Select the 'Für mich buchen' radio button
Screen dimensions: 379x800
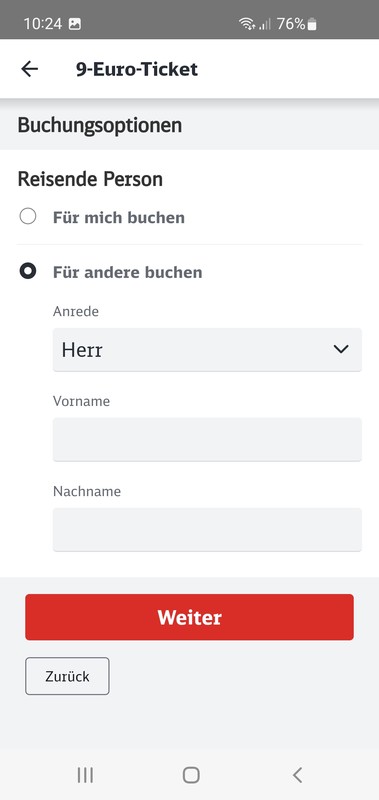[28, 216]
